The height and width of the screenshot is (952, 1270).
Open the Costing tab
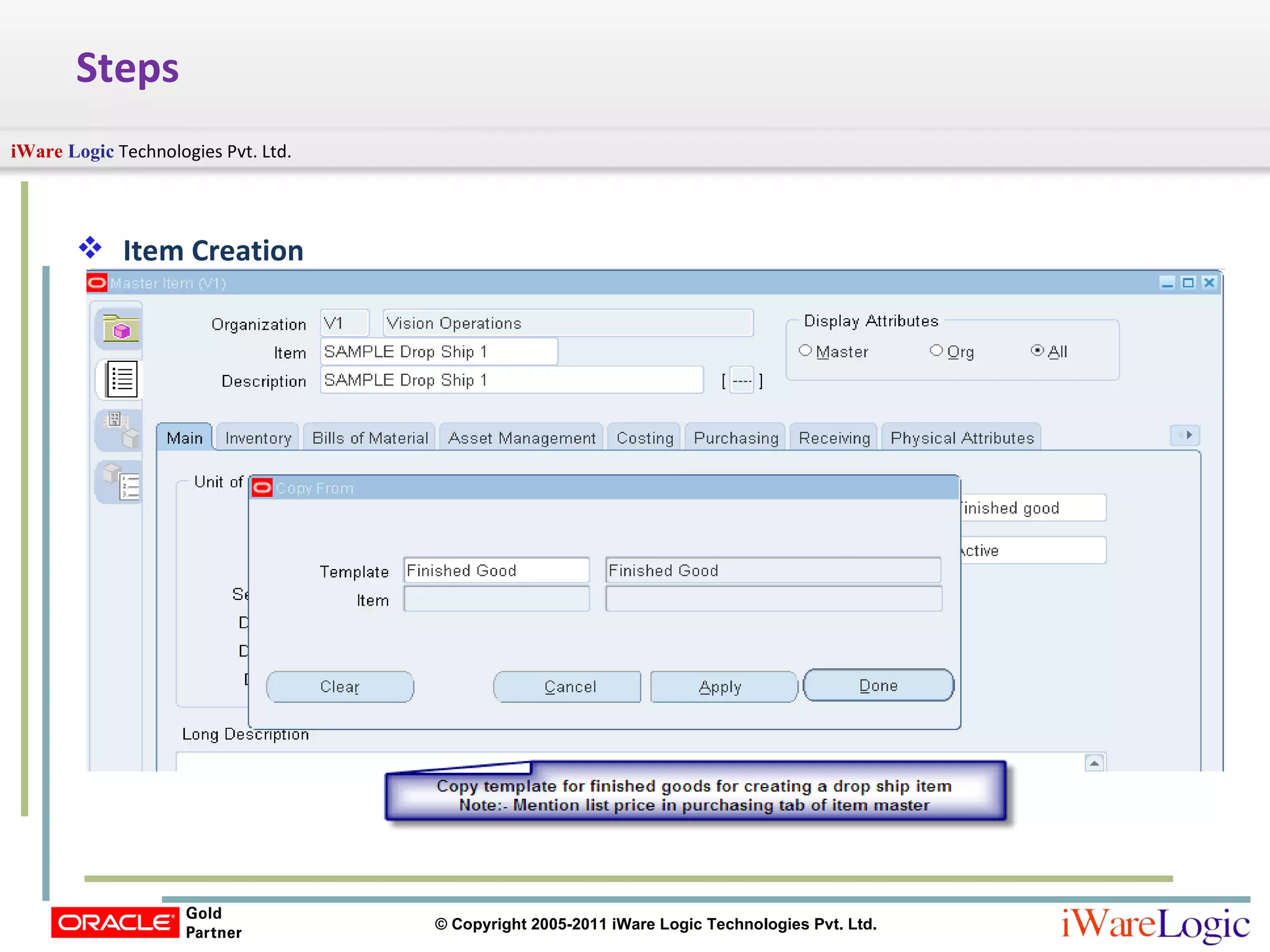coord(644,438)
